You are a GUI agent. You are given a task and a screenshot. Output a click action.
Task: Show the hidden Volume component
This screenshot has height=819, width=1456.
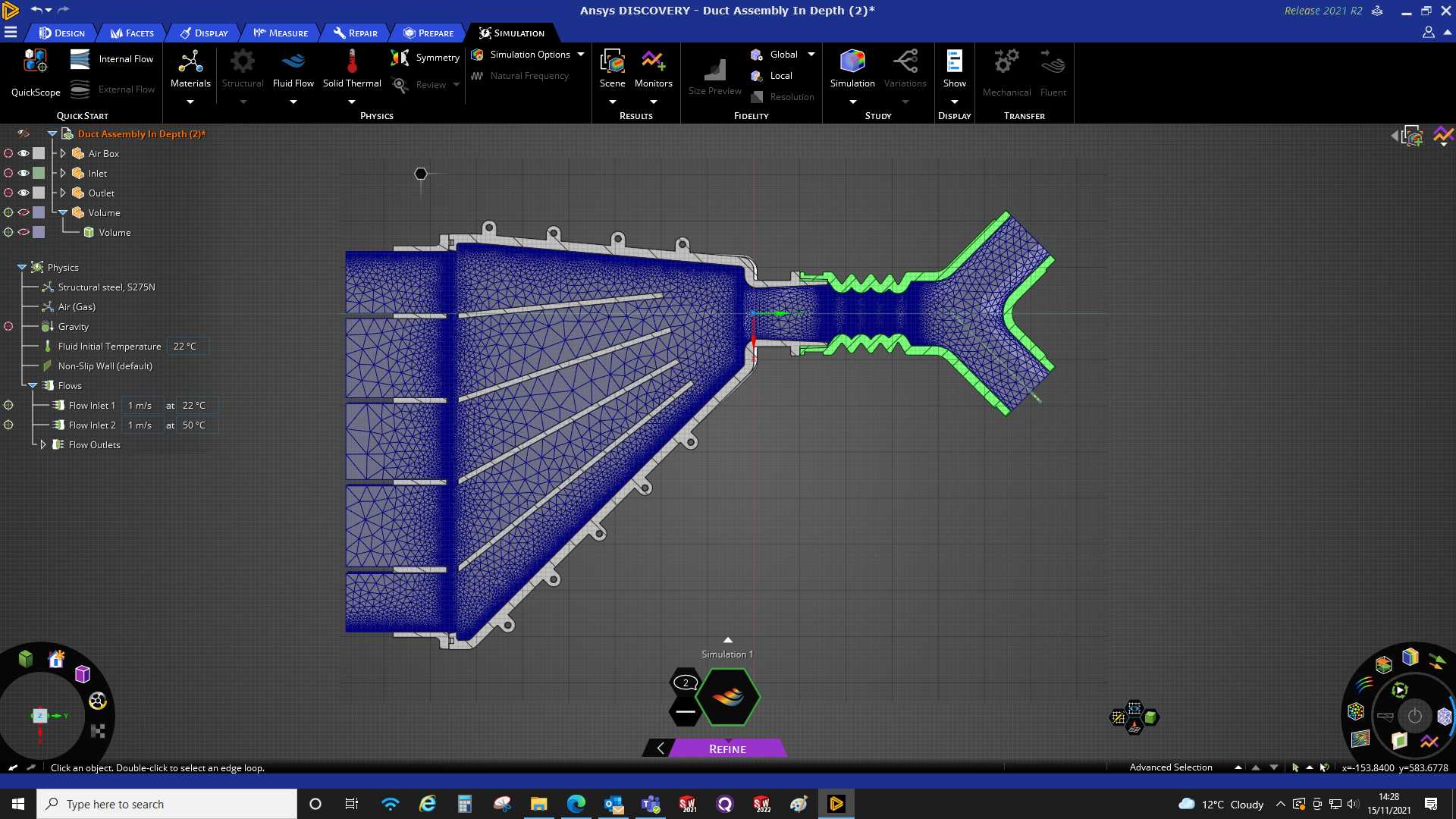click(x=24, y=212)
